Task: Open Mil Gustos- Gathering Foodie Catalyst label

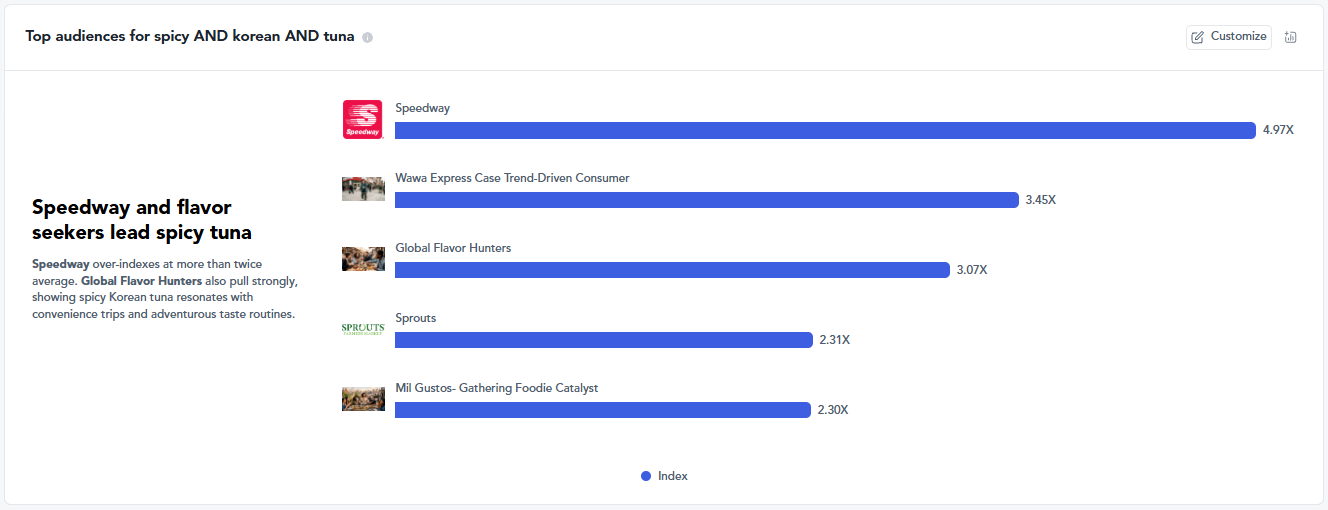Action: click(x=497, y=388)
